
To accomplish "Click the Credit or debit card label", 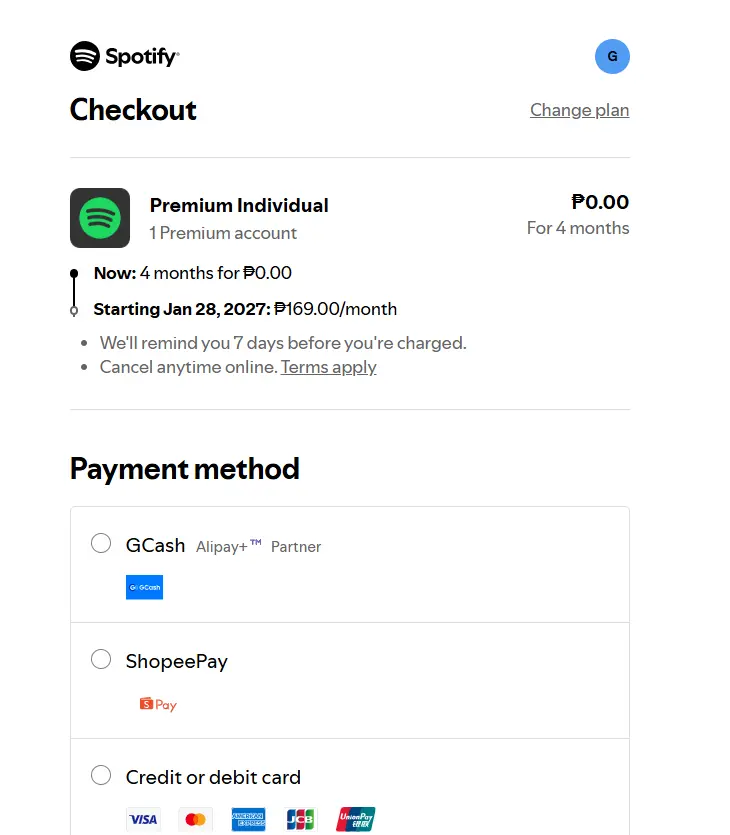I will click(213, 777).
